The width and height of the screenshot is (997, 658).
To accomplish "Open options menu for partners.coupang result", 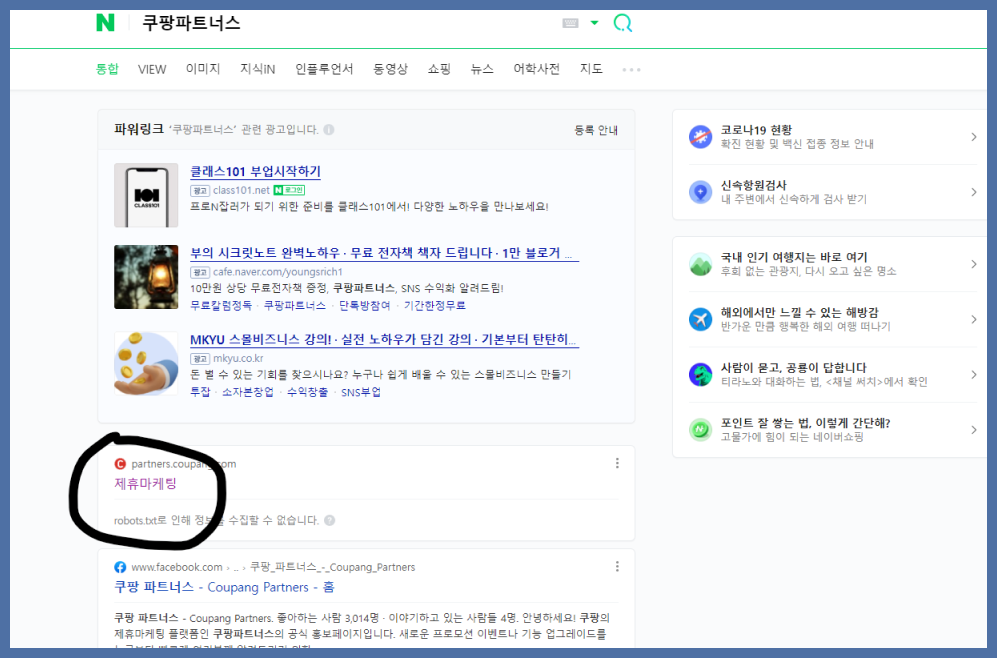I will (617, 463).
